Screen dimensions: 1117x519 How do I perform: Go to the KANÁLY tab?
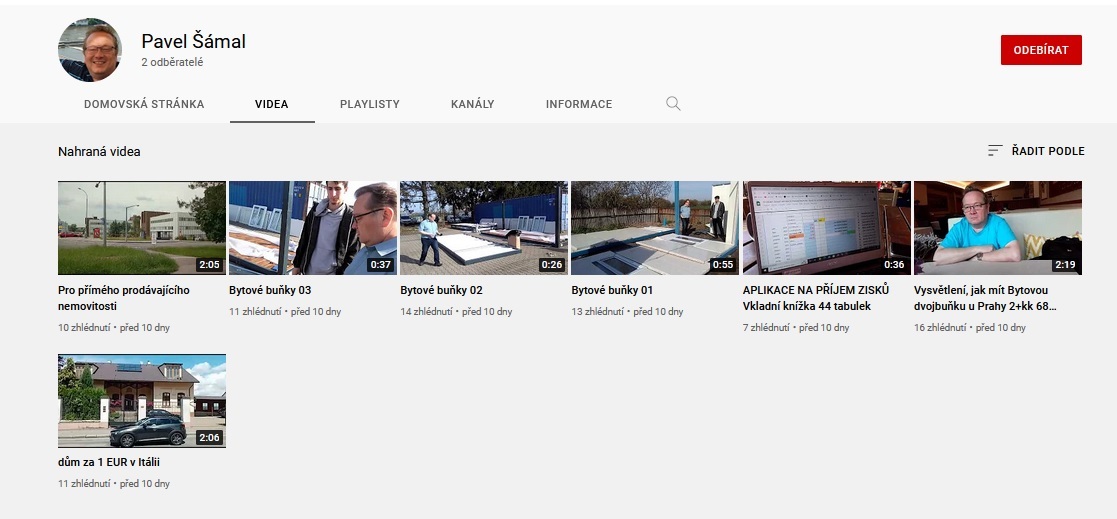click(472, 104)
